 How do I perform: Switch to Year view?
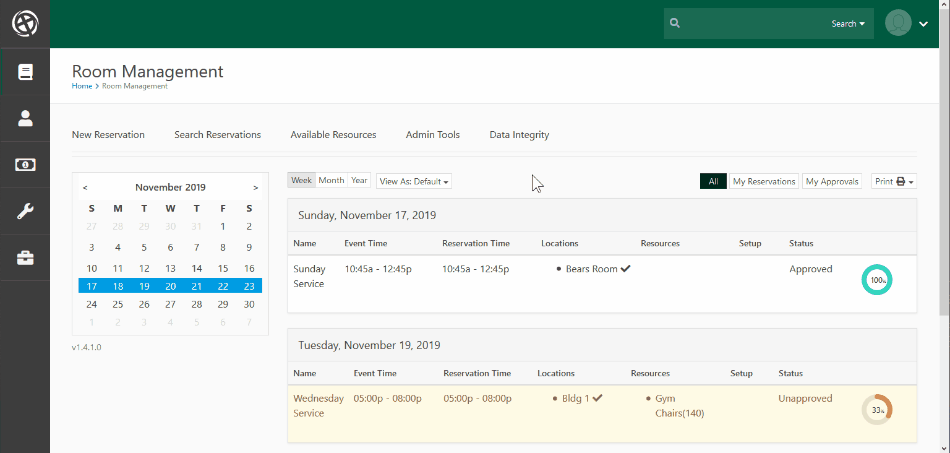point(359,180)
